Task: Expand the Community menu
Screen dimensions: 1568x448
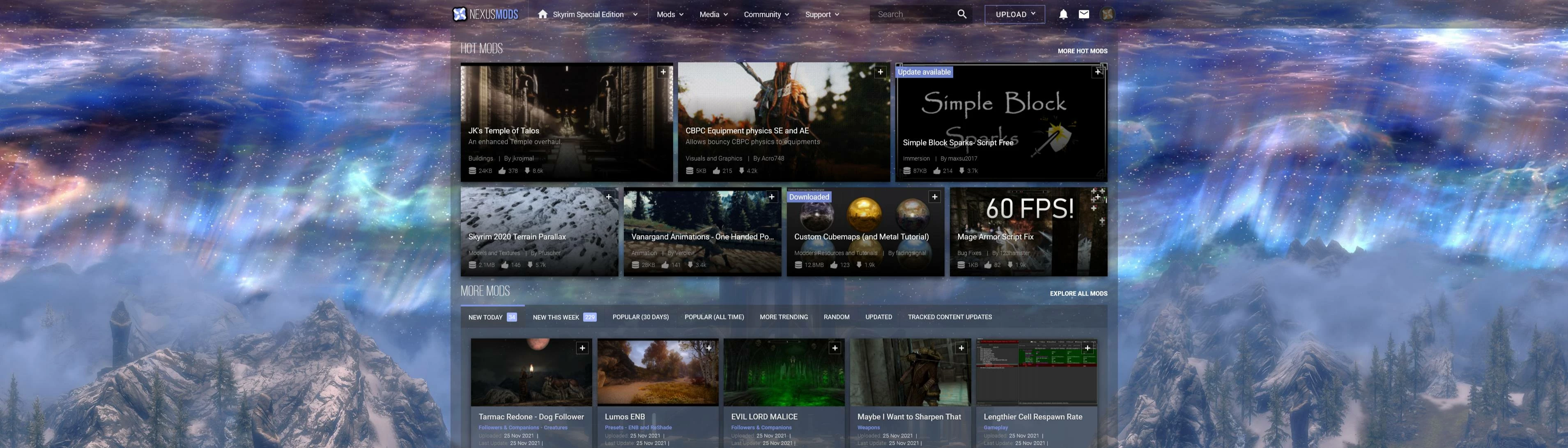Action: click(766, 15)
